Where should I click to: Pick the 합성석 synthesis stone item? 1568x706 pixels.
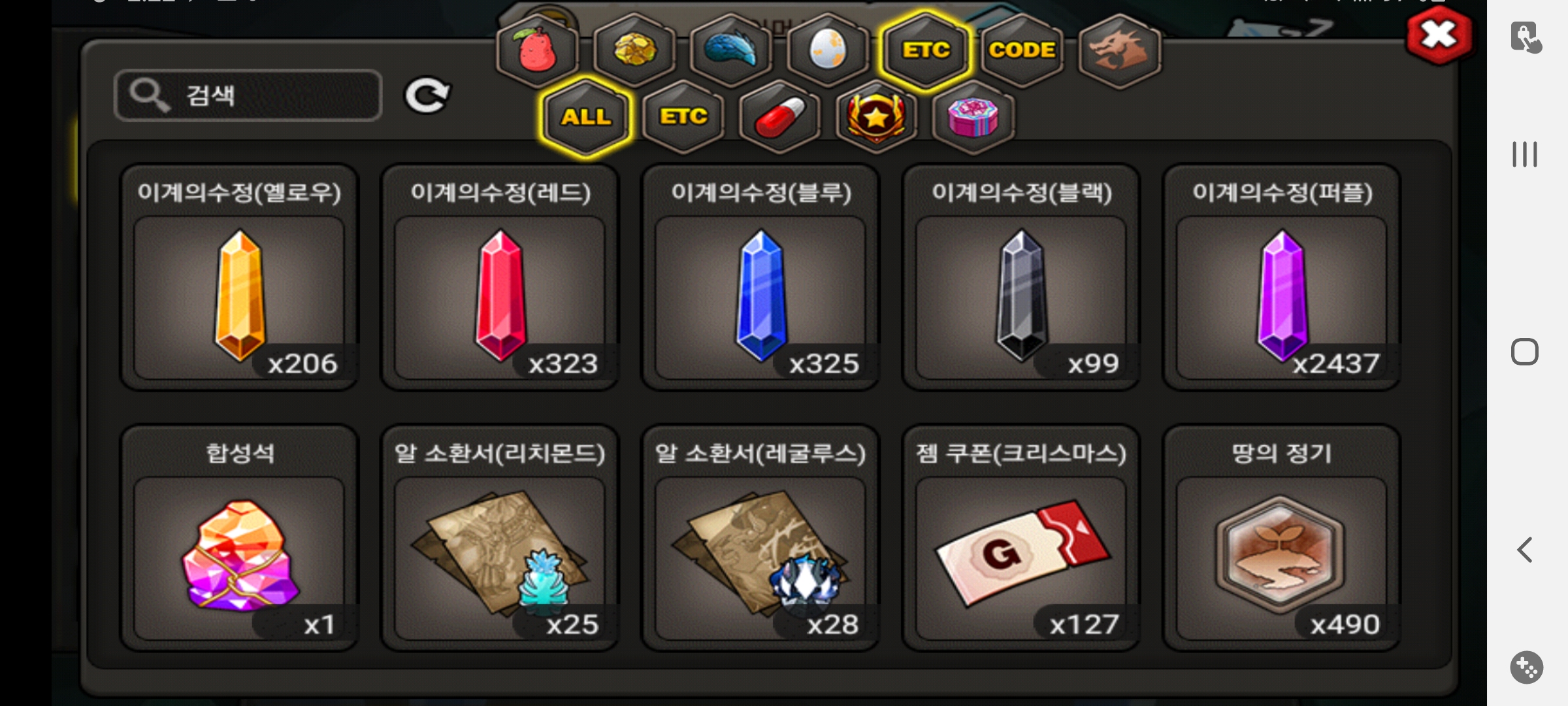pos(239,537)
